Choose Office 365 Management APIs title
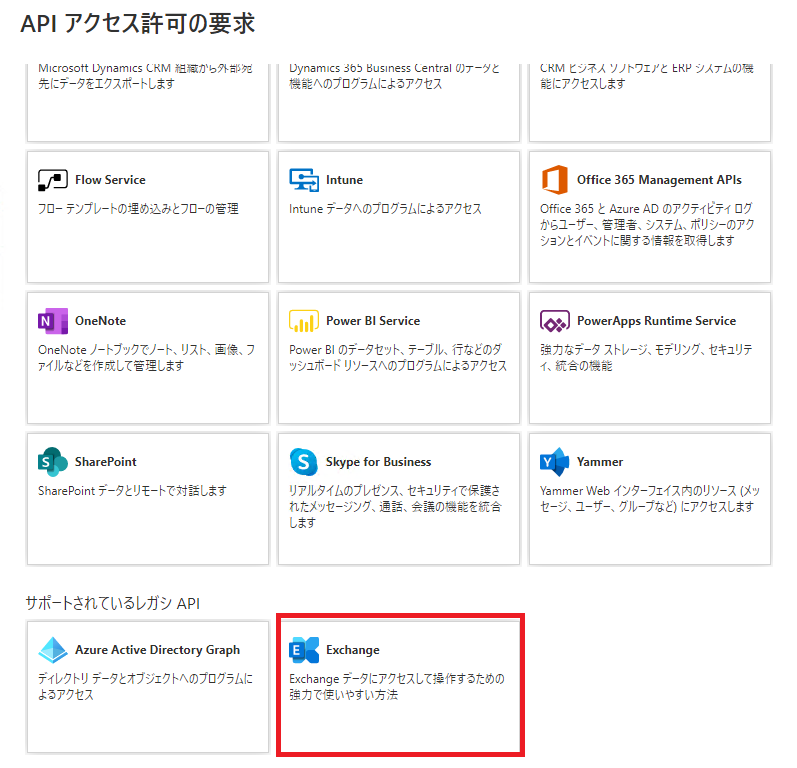The width and height of the screenshot is (797, 768). tap(659, 180)
